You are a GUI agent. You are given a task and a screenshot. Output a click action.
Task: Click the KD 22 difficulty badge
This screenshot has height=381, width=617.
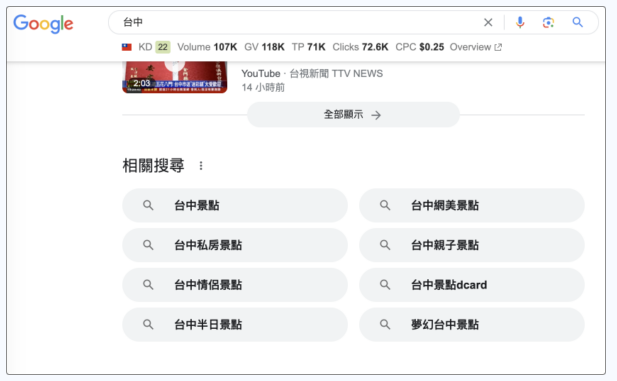coord(163,47)
